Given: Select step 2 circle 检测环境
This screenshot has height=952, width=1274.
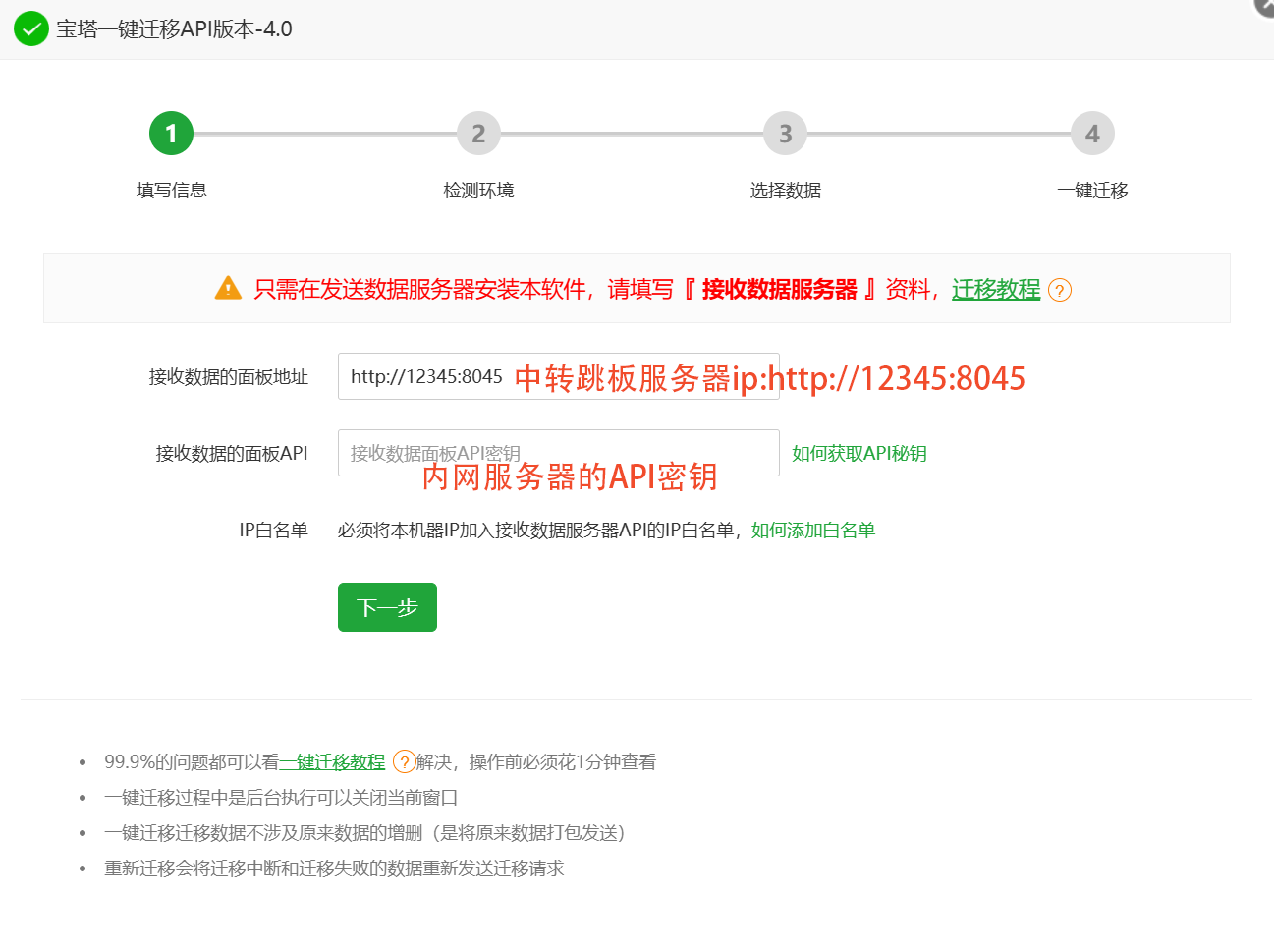Looking at the screenshot, I should click(478, 134).
